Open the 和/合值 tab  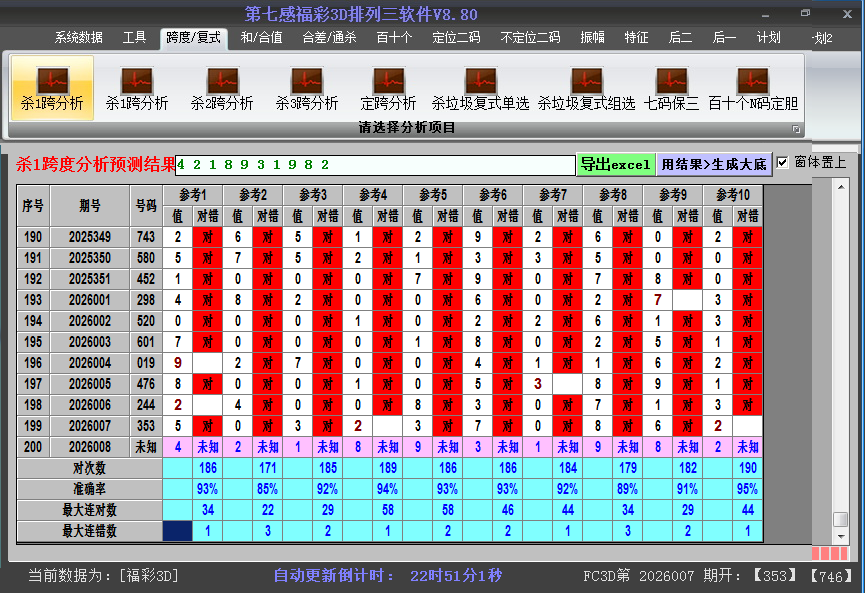point(261,38)
